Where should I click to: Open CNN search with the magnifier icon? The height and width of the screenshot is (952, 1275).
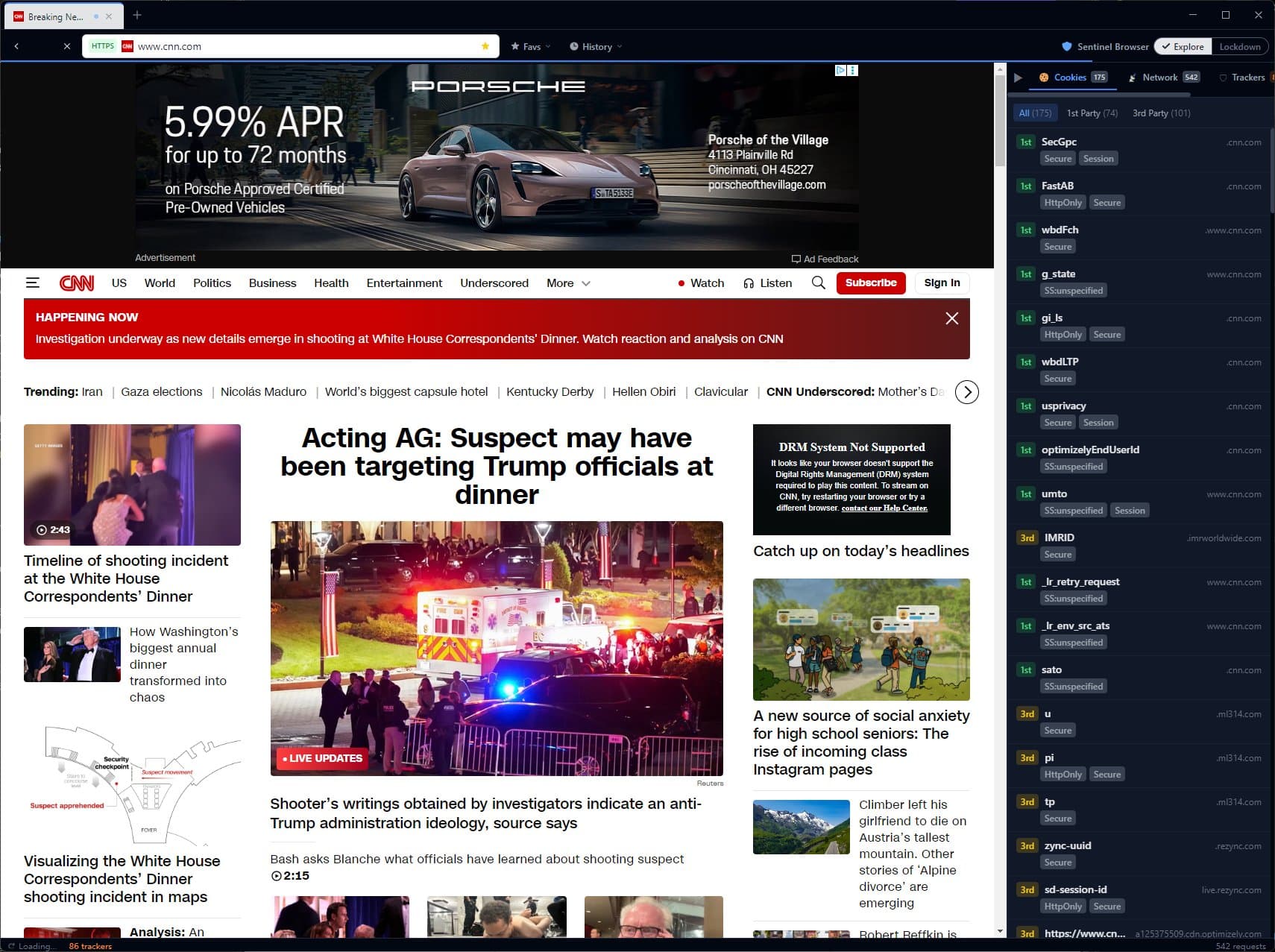tap(819, 283)
